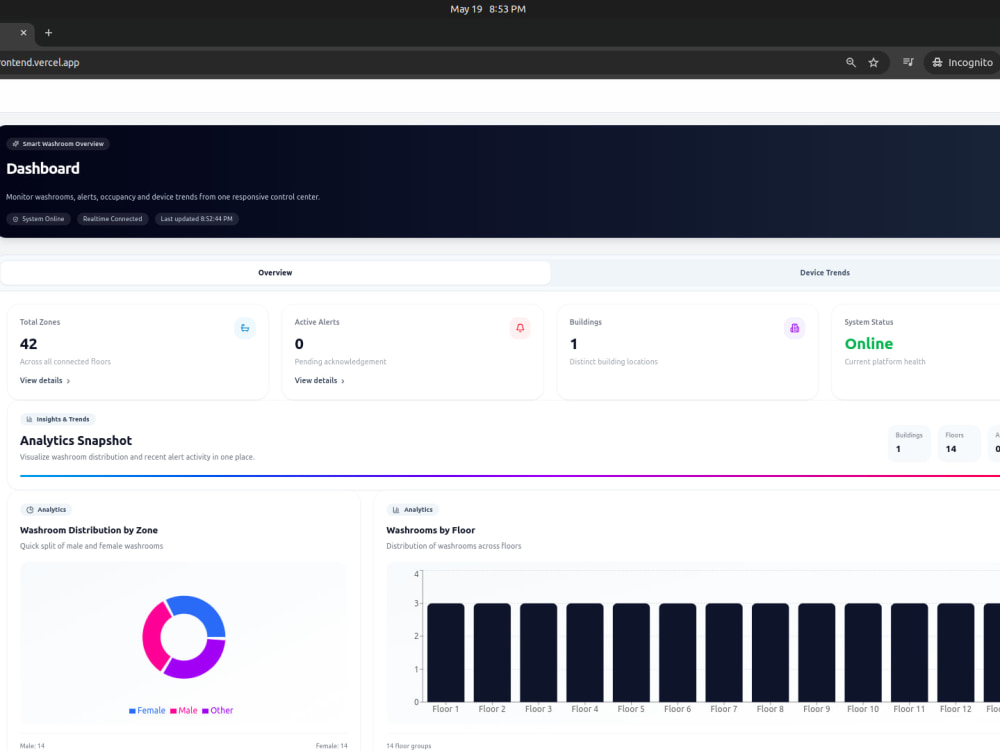Image resolution: width=1000 pixels, height=751 pixels.
Task: Toggle the Other legend swatch
Action: tap(205, 711)
